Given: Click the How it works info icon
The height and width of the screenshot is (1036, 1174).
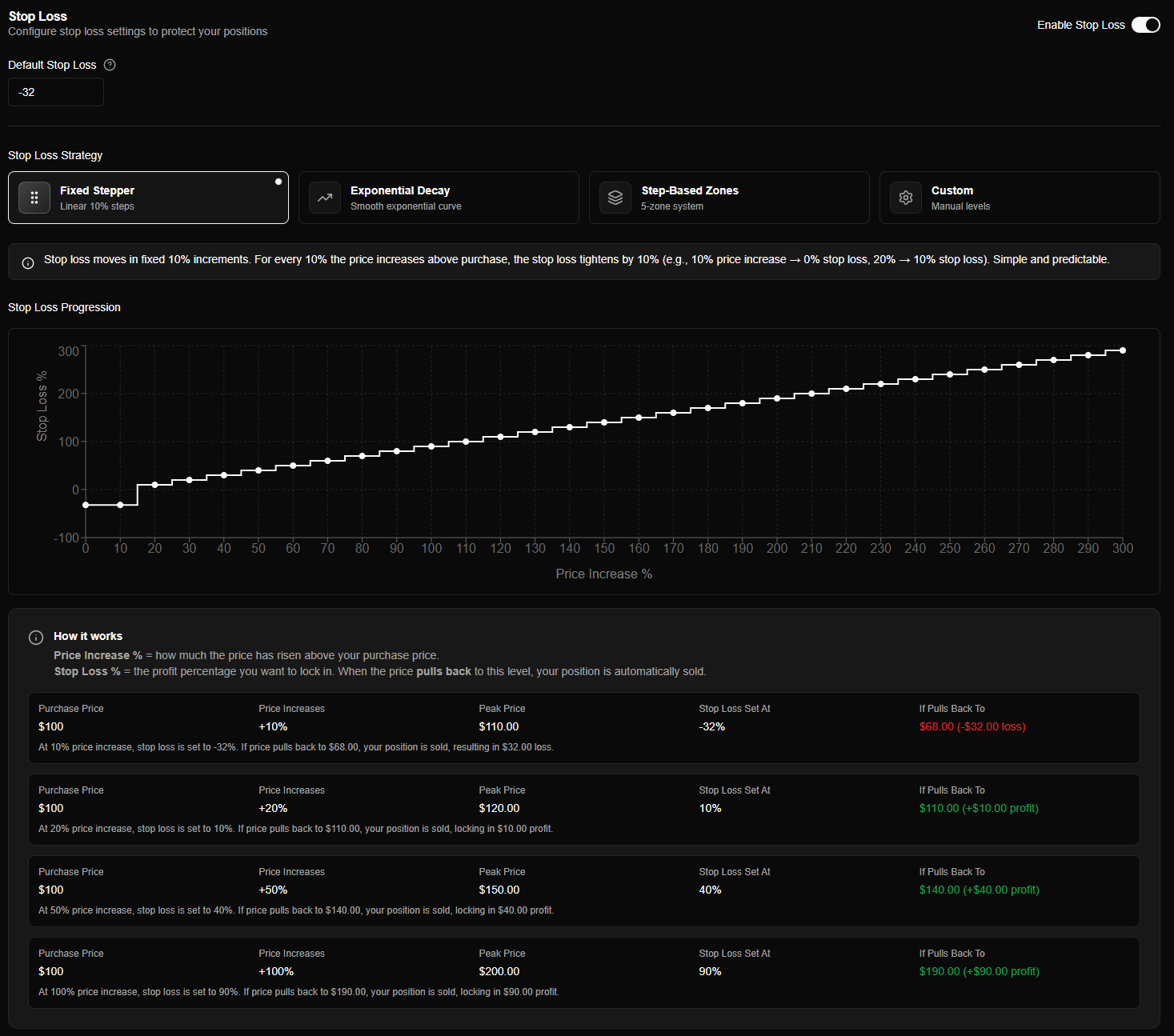Looking at the screenshot, I should click(35, 637).
